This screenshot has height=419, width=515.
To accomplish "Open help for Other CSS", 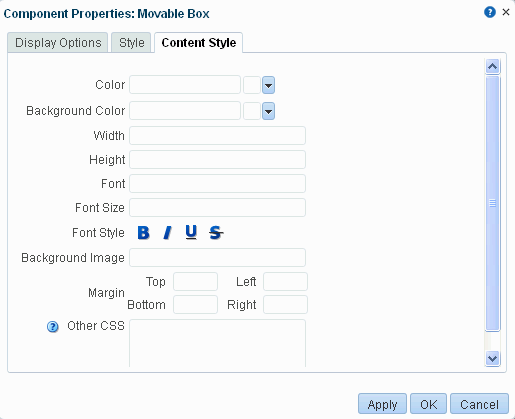I will click(53, 327).
